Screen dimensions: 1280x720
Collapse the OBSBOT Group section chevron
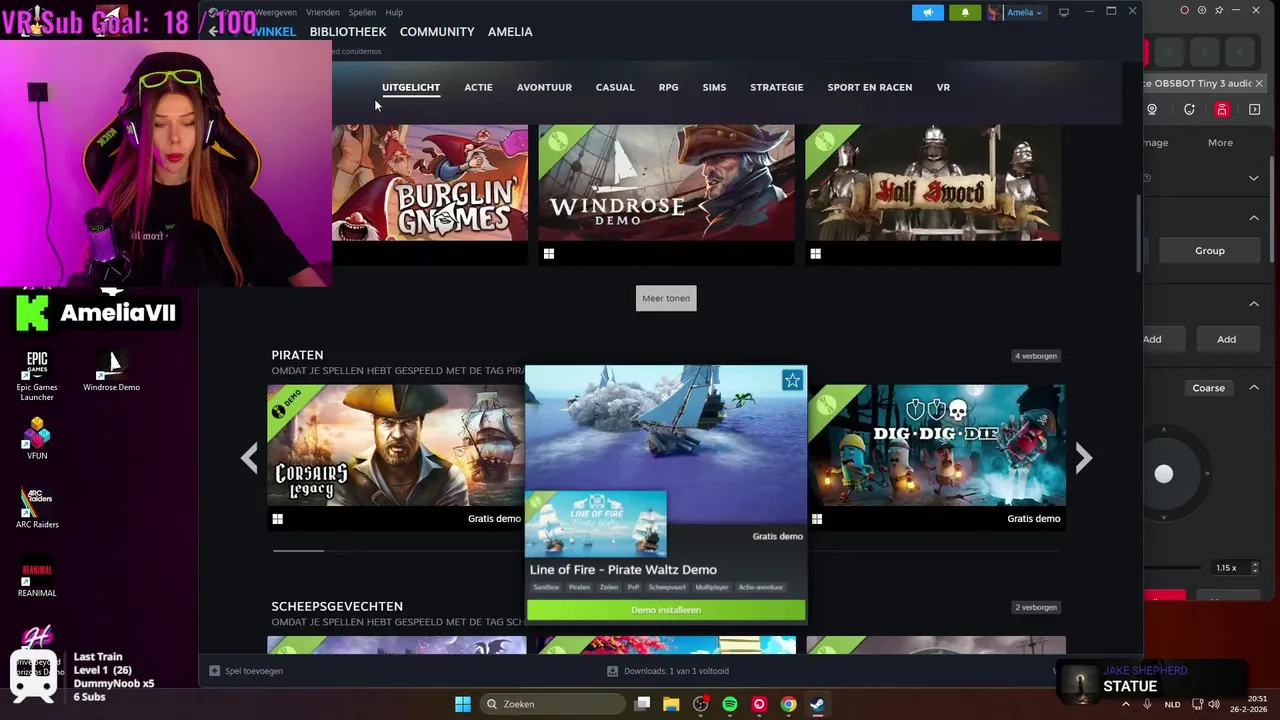coord(1254,217)
